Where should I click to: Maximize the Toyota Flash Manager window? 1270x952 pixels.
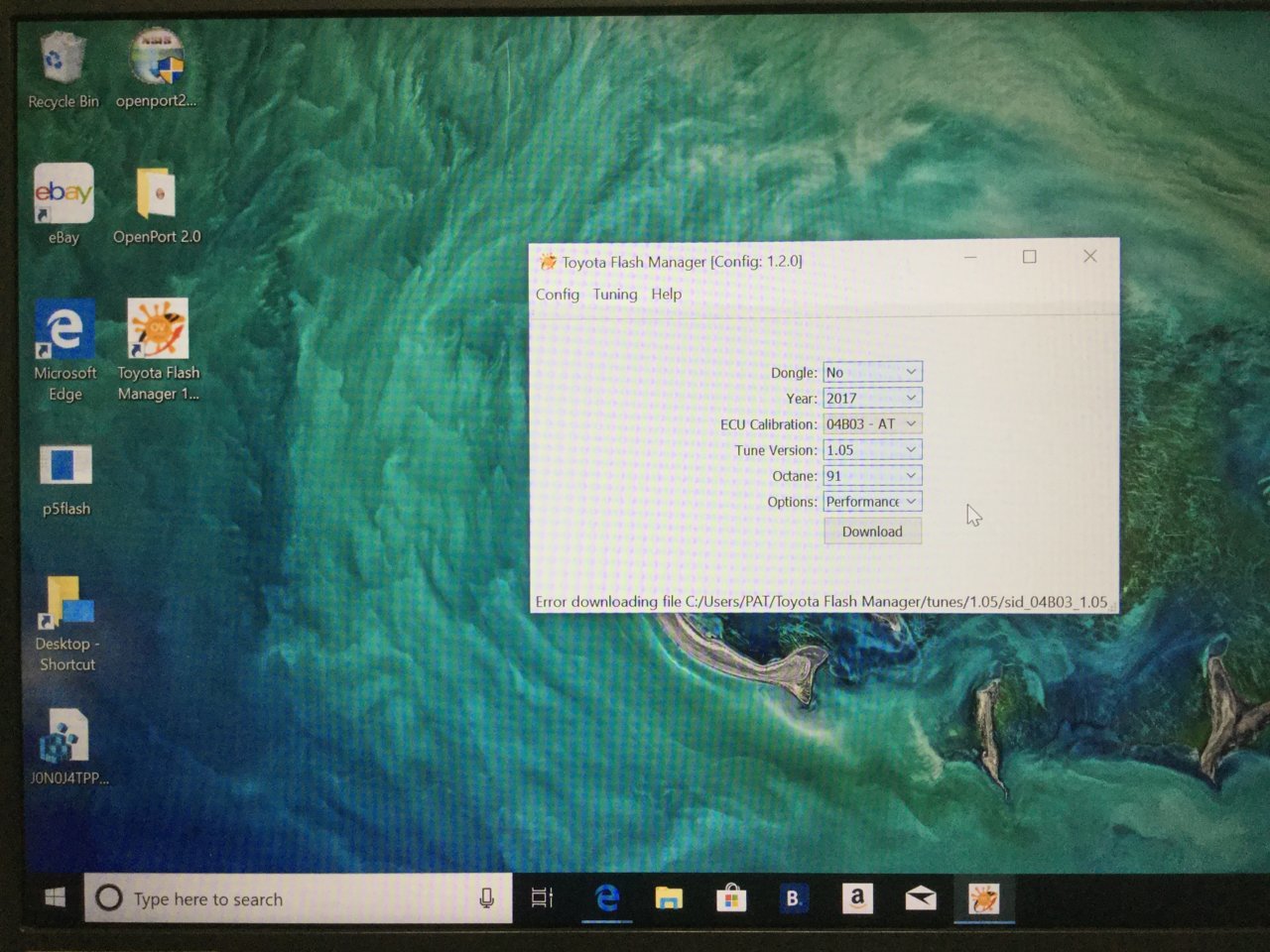(1030, 257)
